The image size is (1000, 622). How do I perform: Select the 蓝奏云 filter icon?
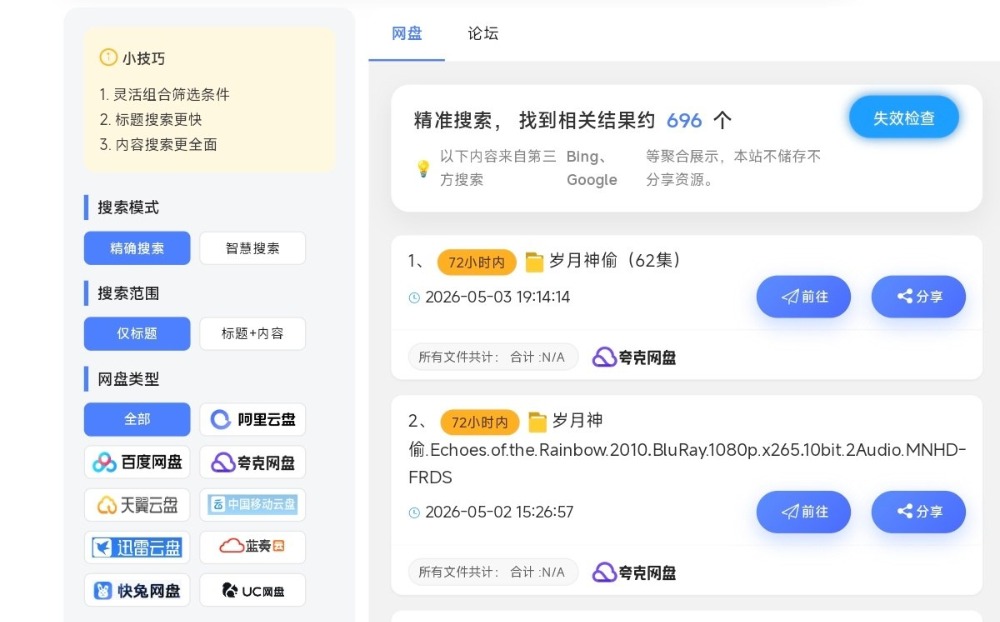point(253,547)
